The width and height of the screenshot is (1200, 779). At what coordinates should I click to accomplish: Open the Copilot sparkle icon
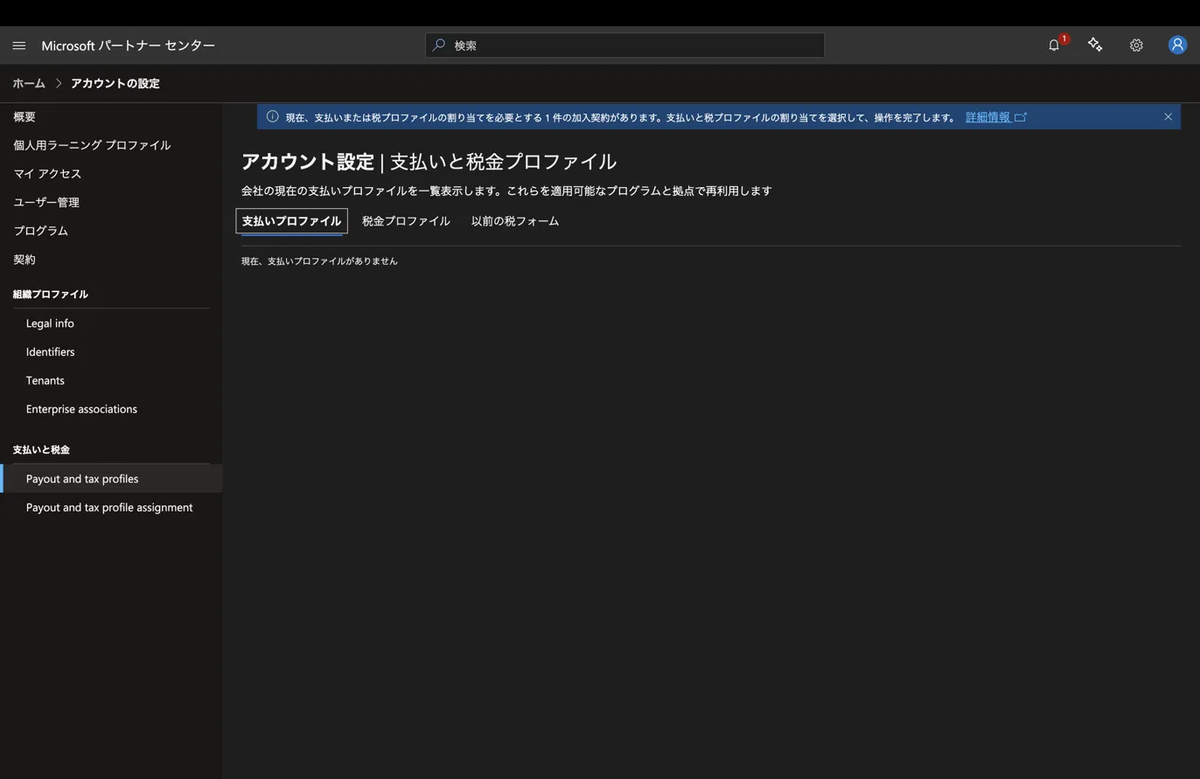[x=1095, y=45]
